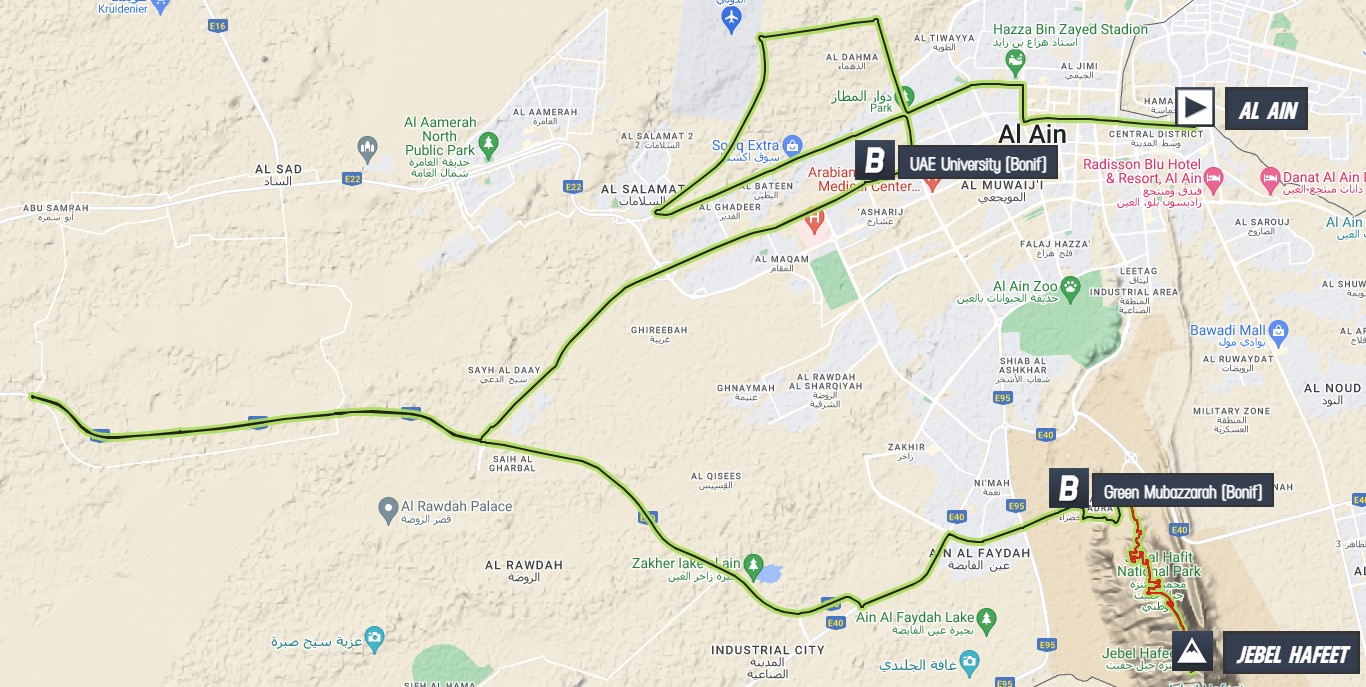The width and height of the screenshot is (1366, 687).
Task: Select the UAE University bonus B marker
Action: (874, 160)
